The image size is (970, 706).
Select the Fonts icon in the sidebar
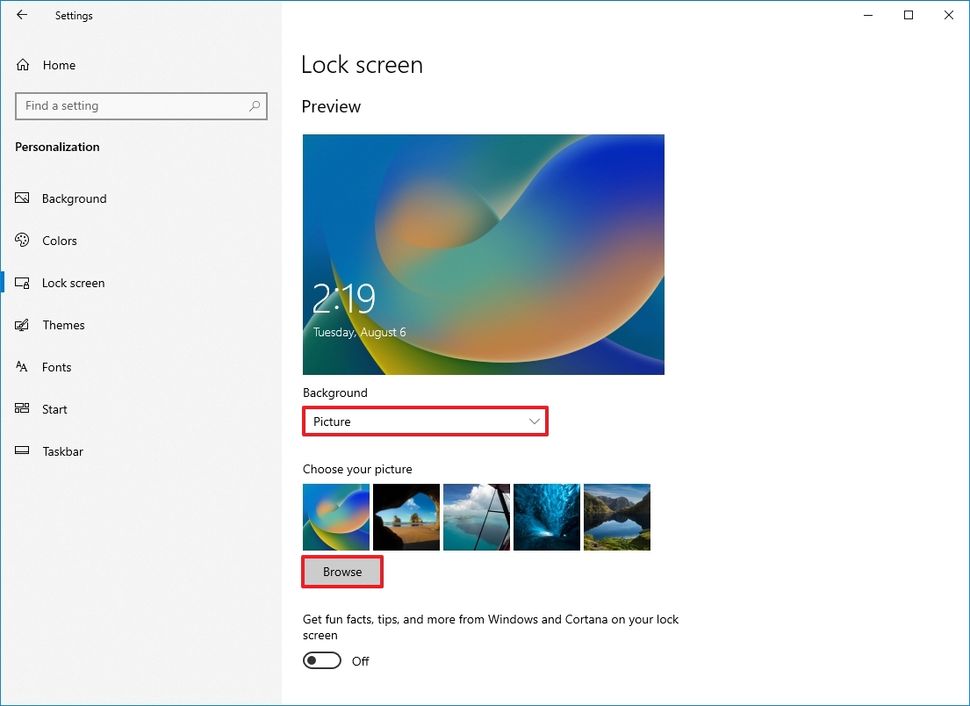pos(22,367)
